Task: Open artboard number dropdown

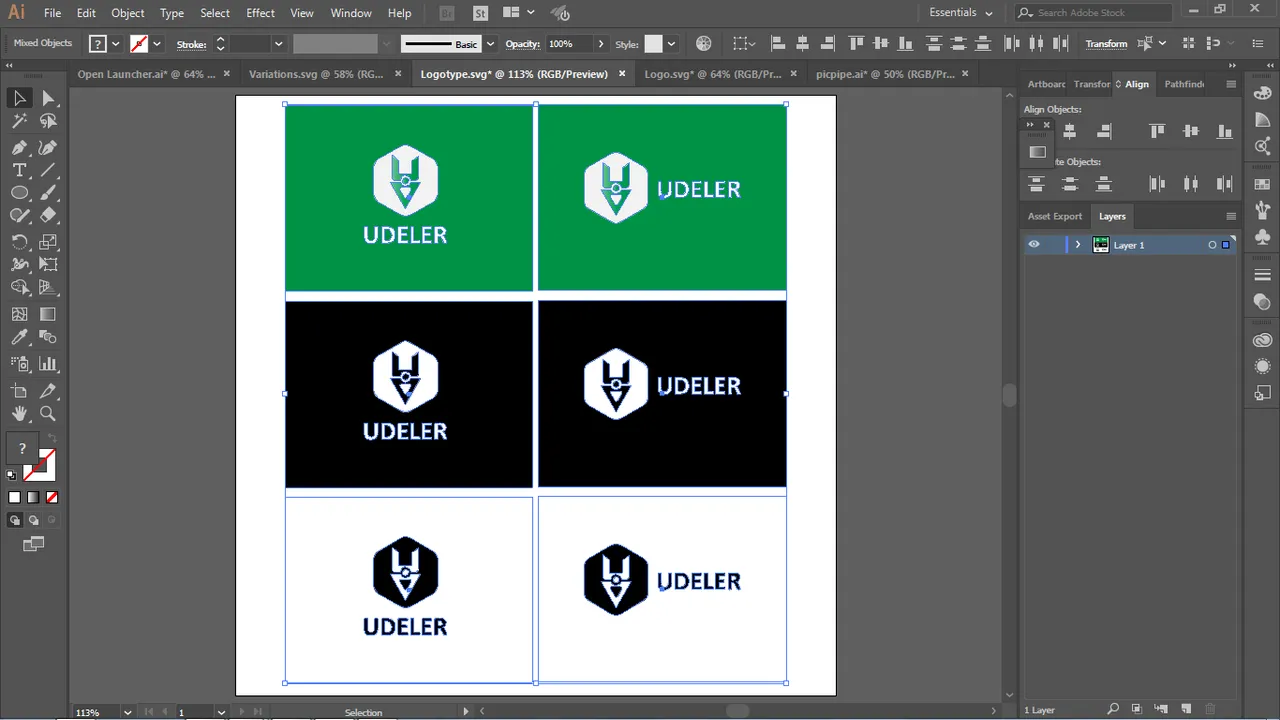Action: (x=220, y=712)
